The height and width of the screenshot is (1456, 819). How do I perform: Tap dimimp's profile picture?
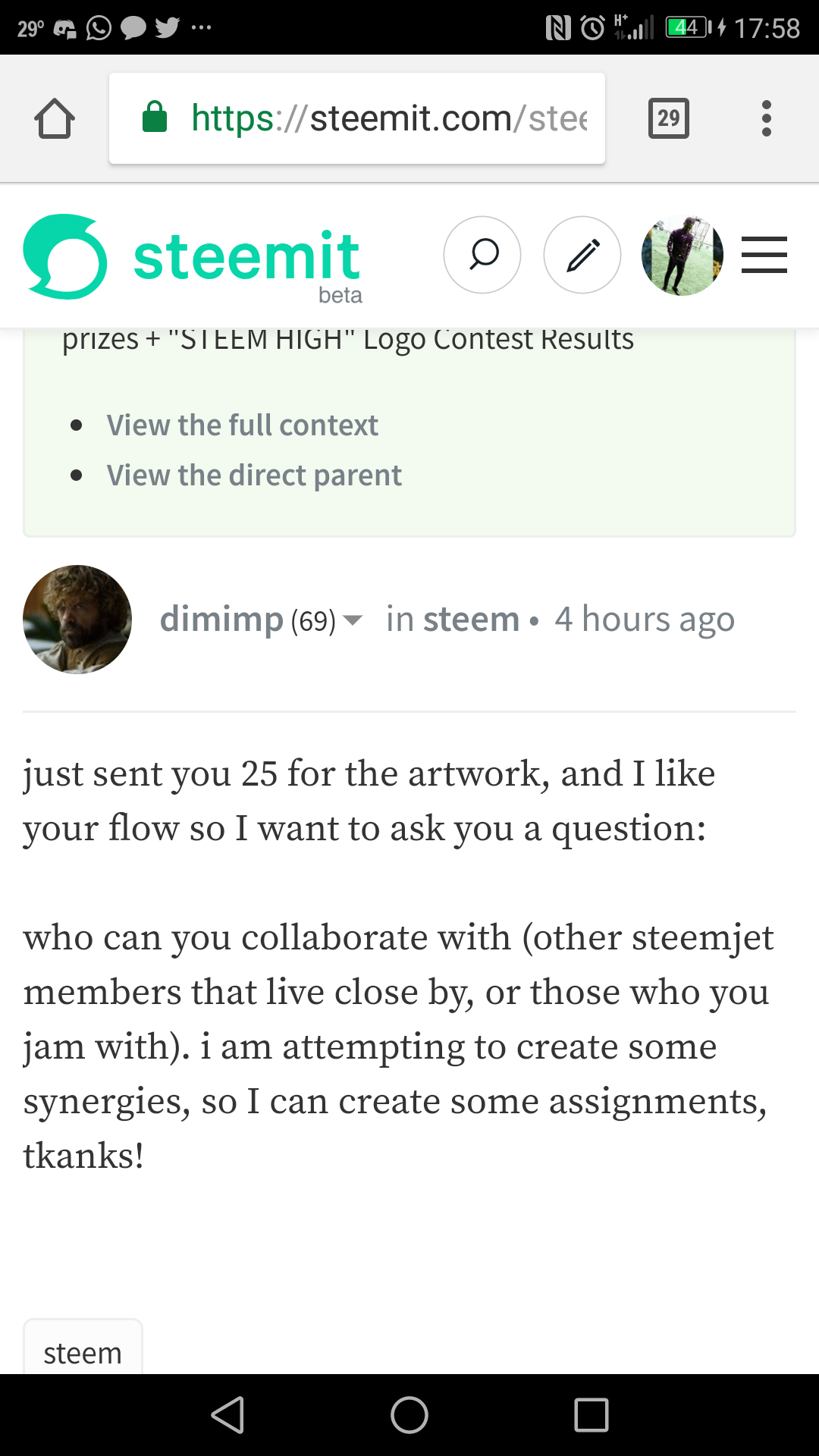pyautogui.click(x=77, y=620)
